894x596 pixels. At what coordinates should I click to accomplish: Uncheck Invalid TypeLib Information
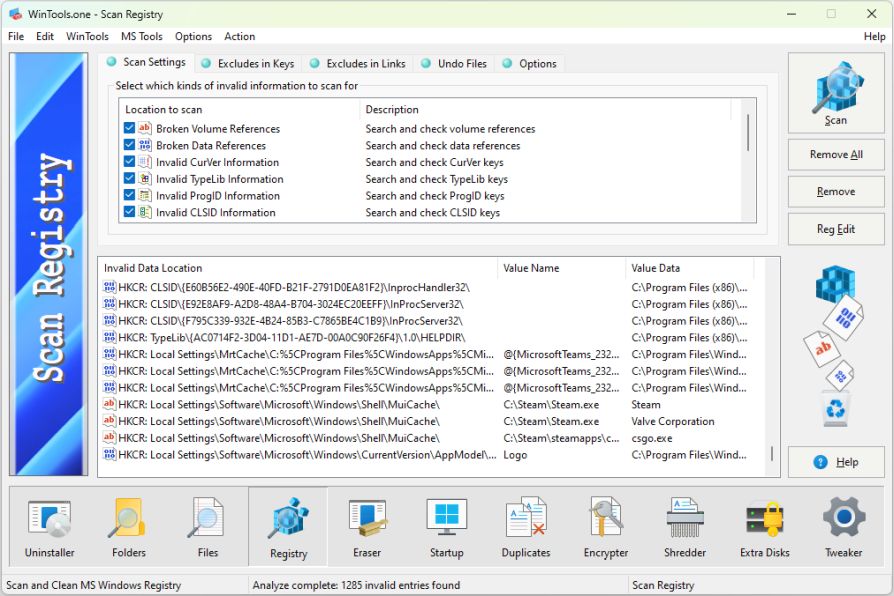pyautogui.click(x=129, y=179)
